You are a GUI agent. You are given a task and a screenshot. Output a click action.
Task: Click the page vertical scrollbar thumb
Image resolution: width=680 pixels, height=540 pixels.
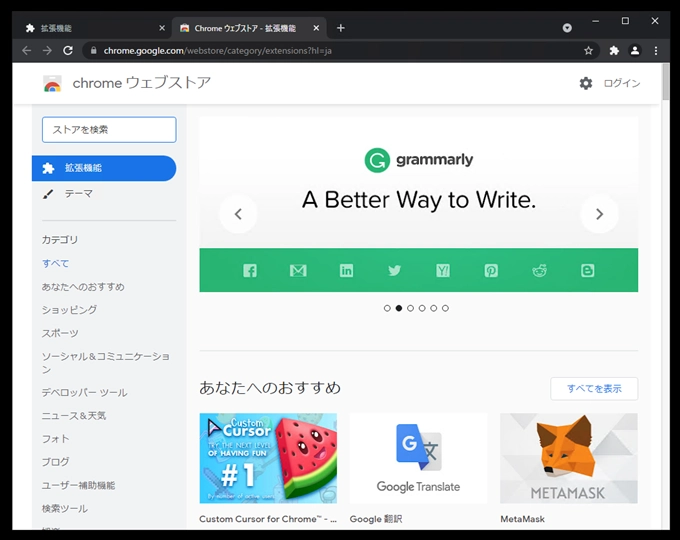click(666, 82)
